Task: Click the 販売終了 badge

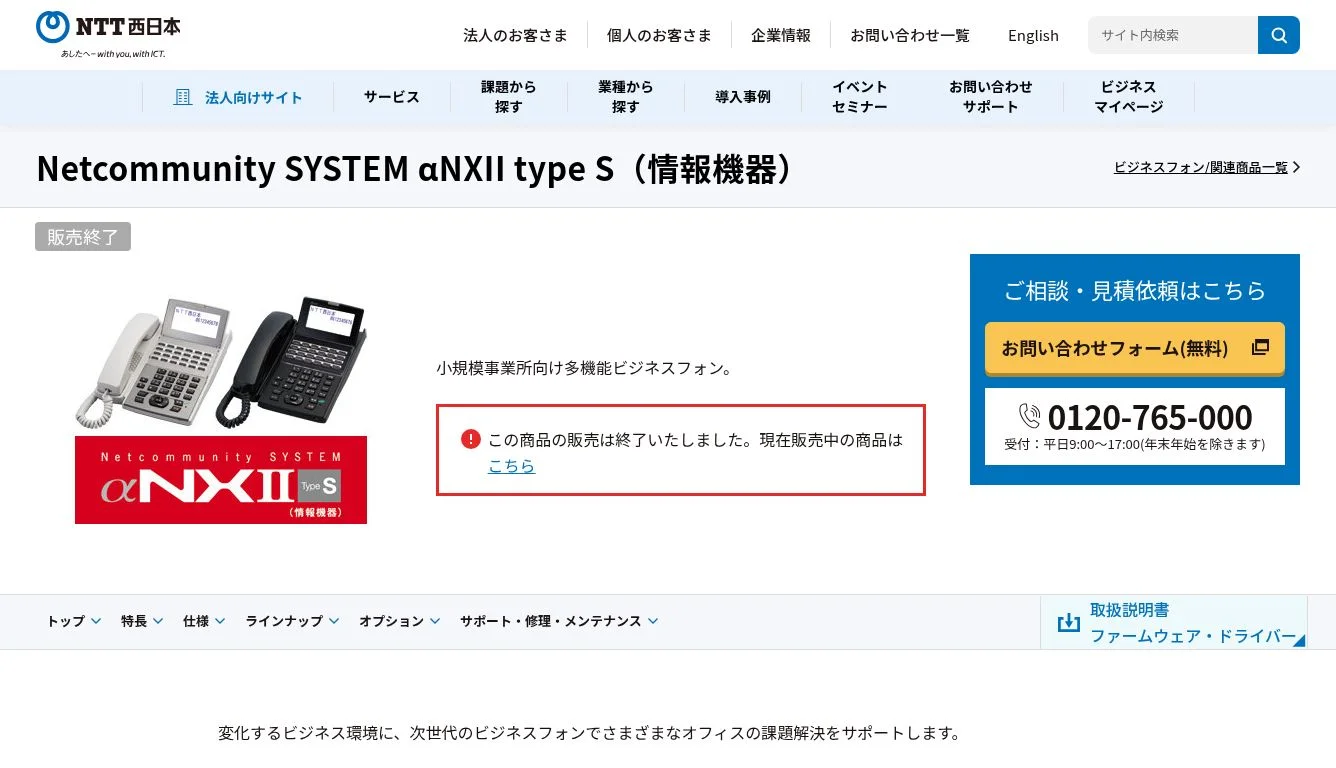Action: coord(83,237)
